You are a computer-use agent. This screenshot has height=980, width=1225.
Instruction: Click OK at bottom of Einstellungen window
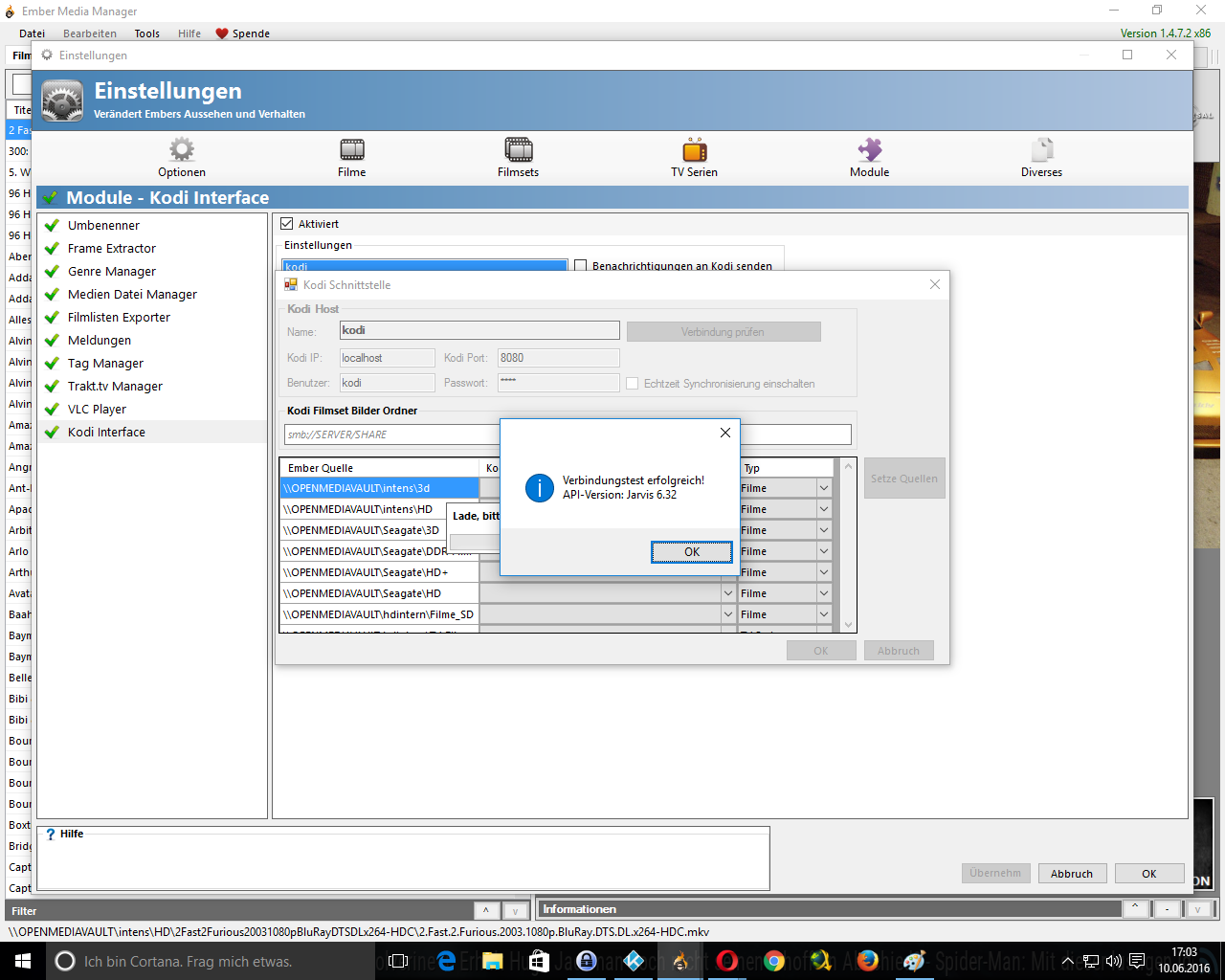point(1149,873)
